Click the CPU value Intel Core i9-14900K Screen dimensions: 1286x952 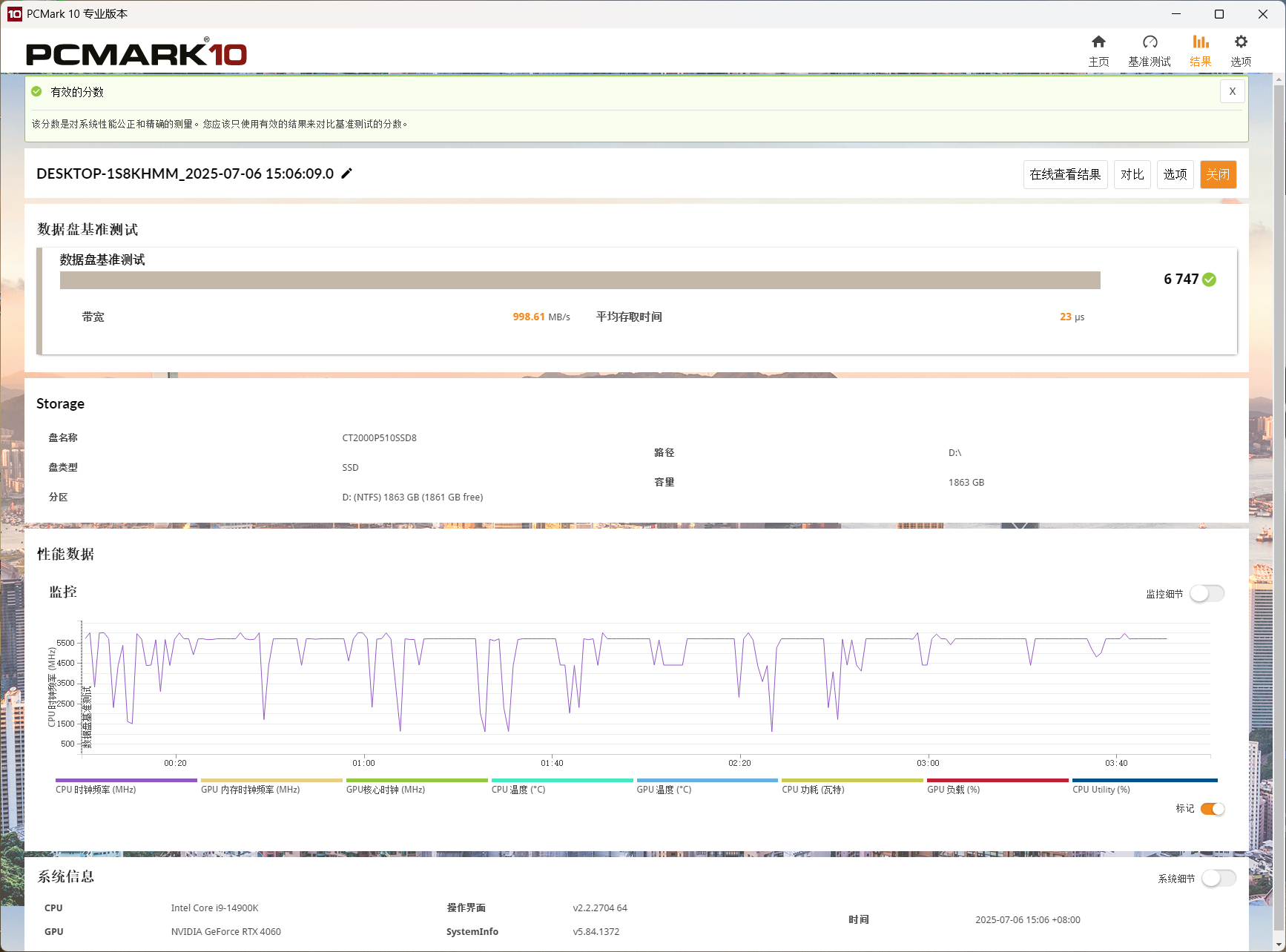coord(214,908)
